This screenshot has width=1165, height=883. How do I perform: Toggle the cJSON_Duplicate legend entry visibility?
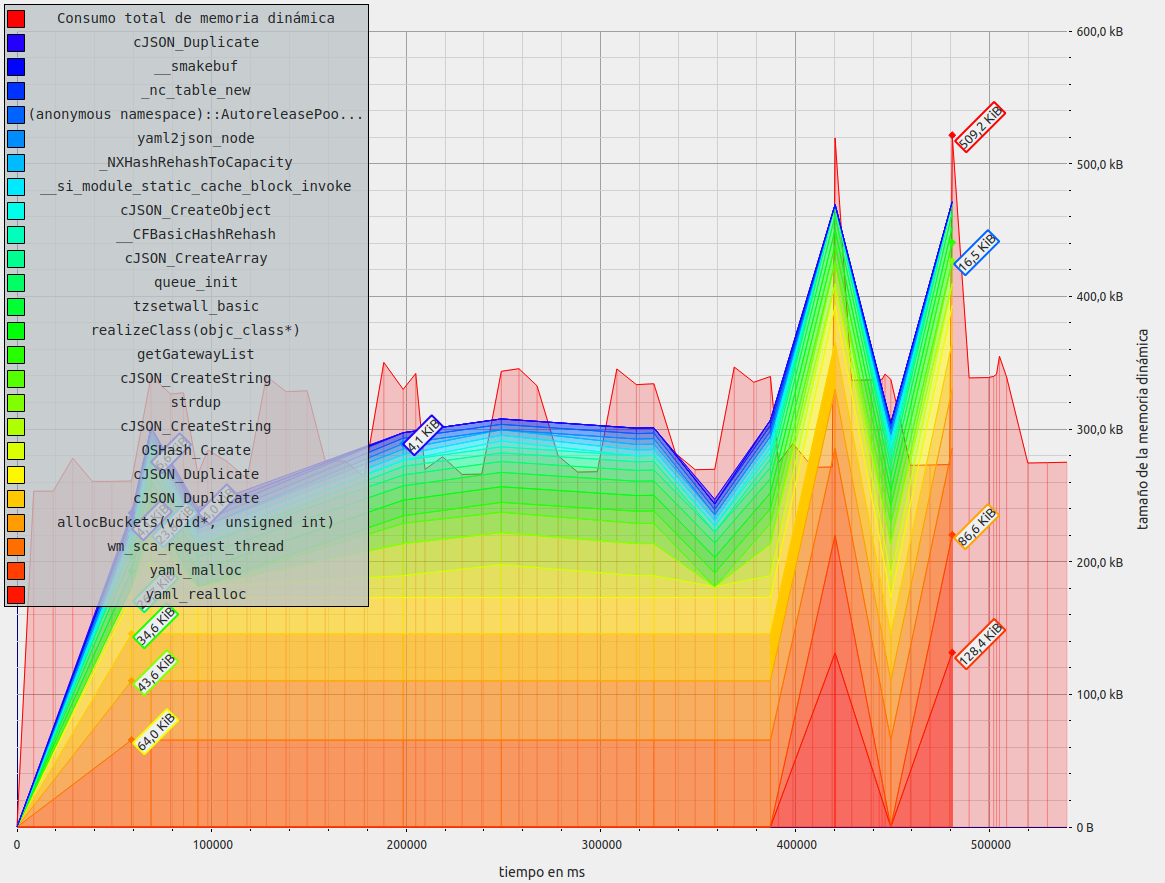click(x=15, y=42)
